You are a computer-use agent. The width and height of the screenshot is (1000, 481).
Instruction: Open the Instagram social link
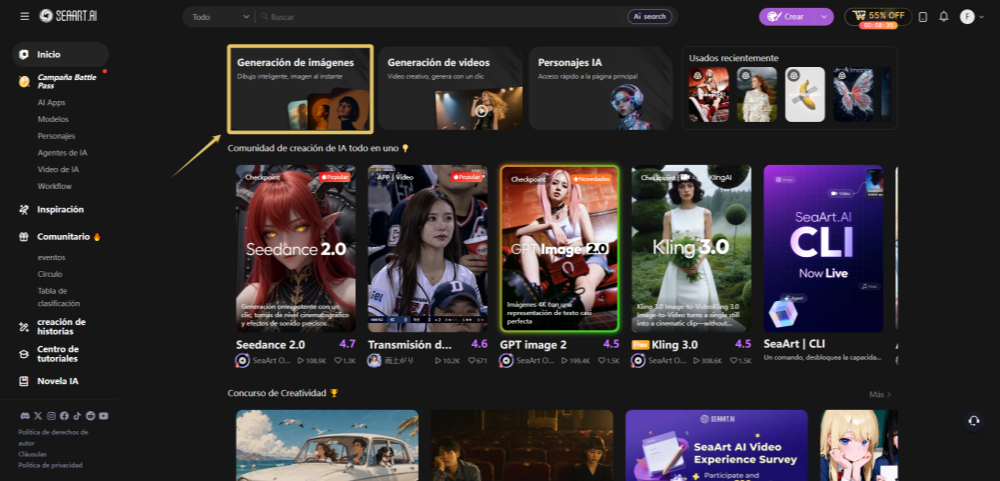(51, 416)
